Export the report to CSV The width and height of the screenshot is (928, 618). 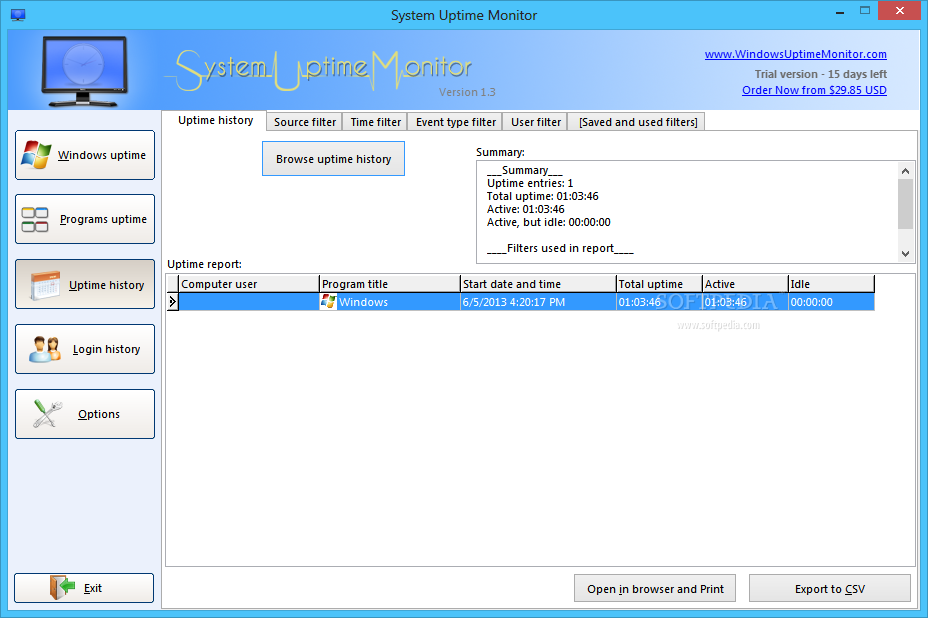coord(830,588)
